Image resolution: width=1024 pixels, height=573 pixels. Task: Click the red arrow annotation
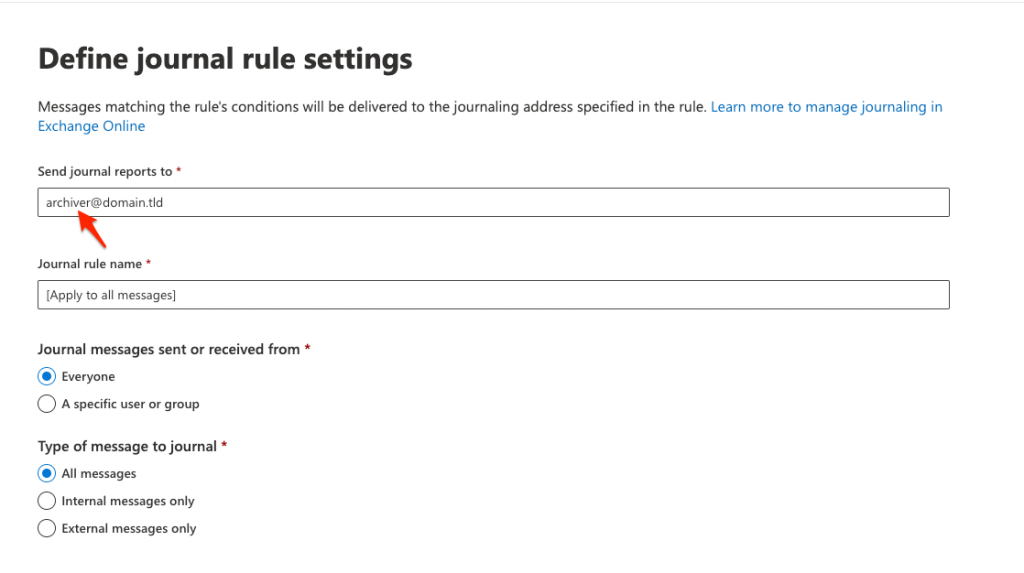pyautogui.click(x=92, y=229)
